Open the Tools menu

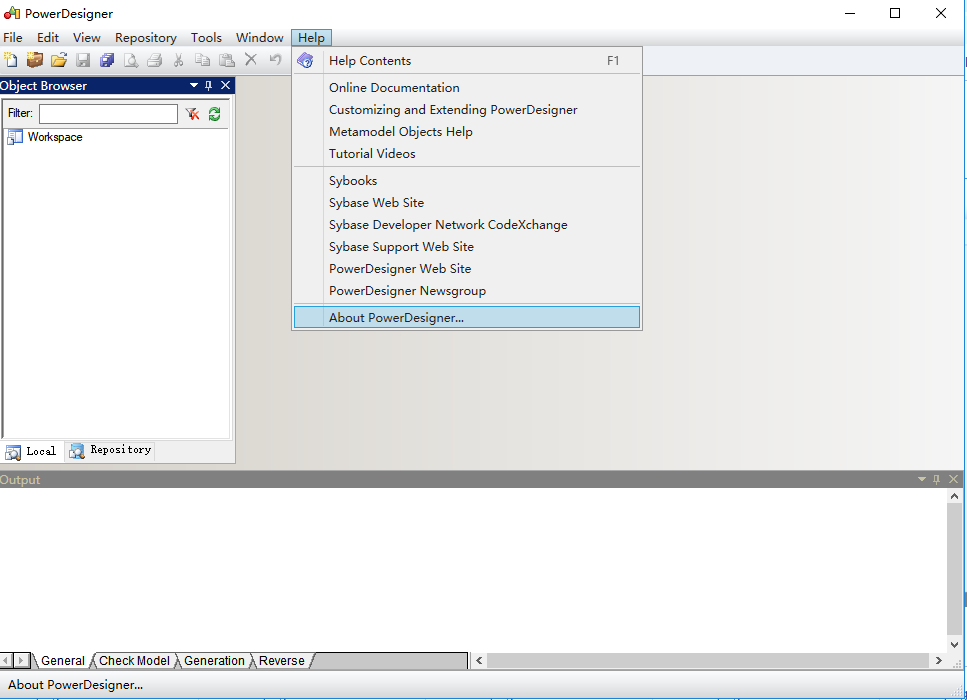[206, 38]
